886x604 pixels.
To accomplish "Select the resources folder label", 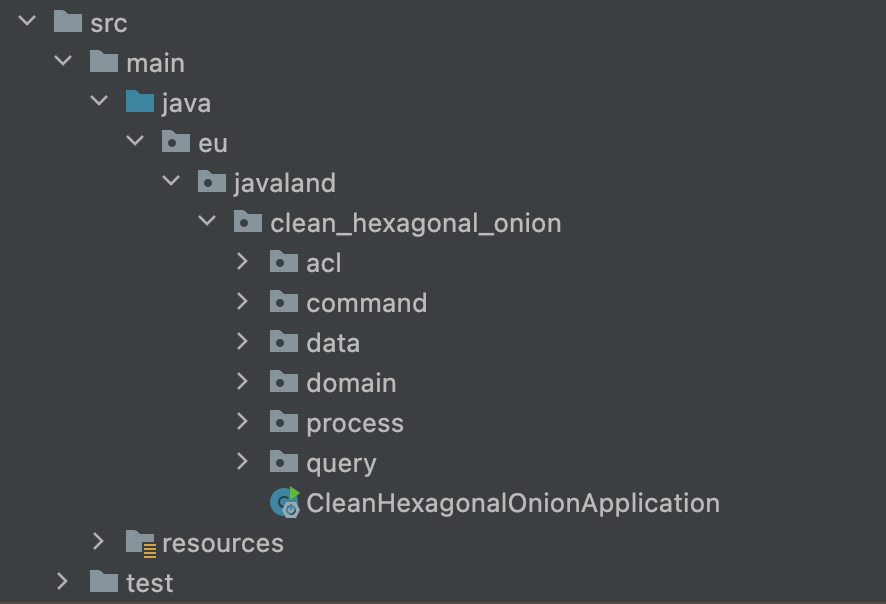I will pos(223,544).
